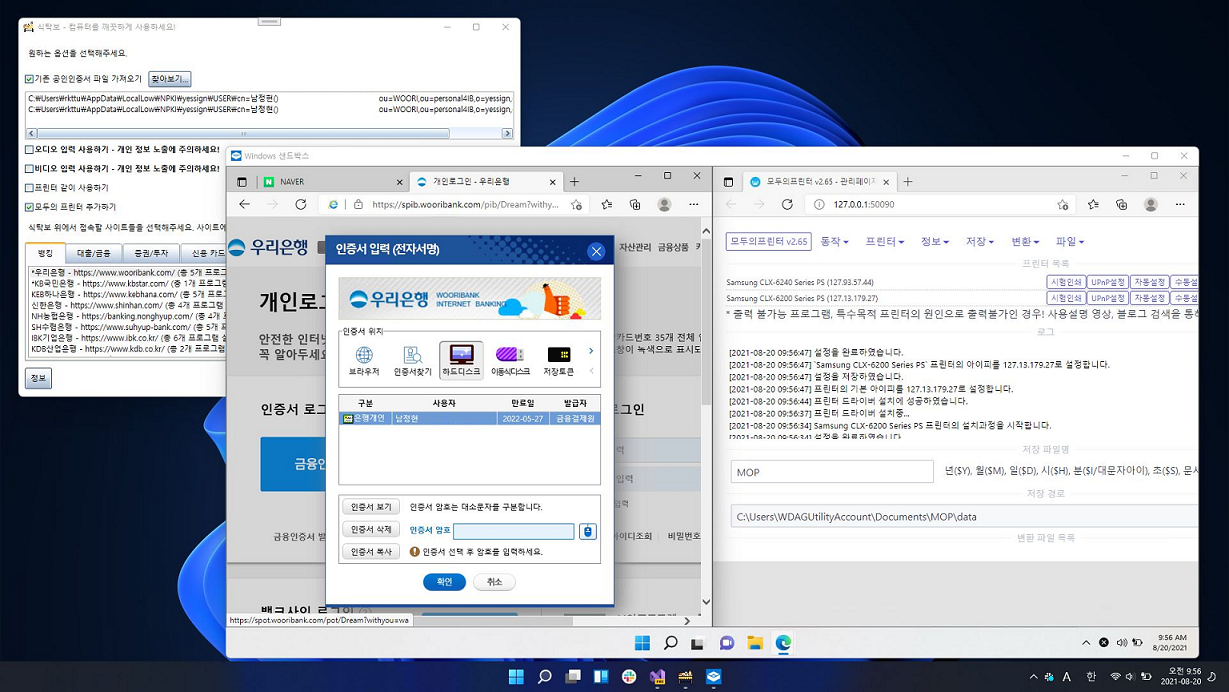
Task: Click the Edge IE-mode icon in Wooribank address bar
Action: (x=334, y=204)
